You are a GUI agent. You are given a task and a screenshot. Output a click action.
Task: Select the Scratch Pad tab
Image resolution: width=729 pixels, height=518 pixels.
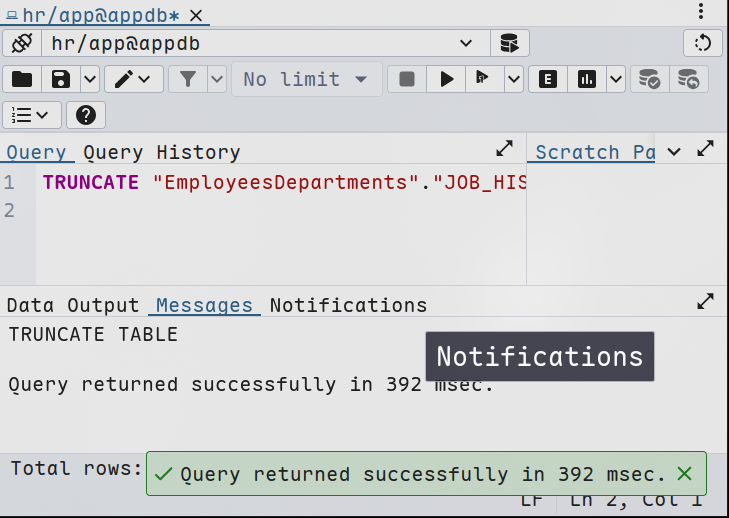[x=594, y=152]
